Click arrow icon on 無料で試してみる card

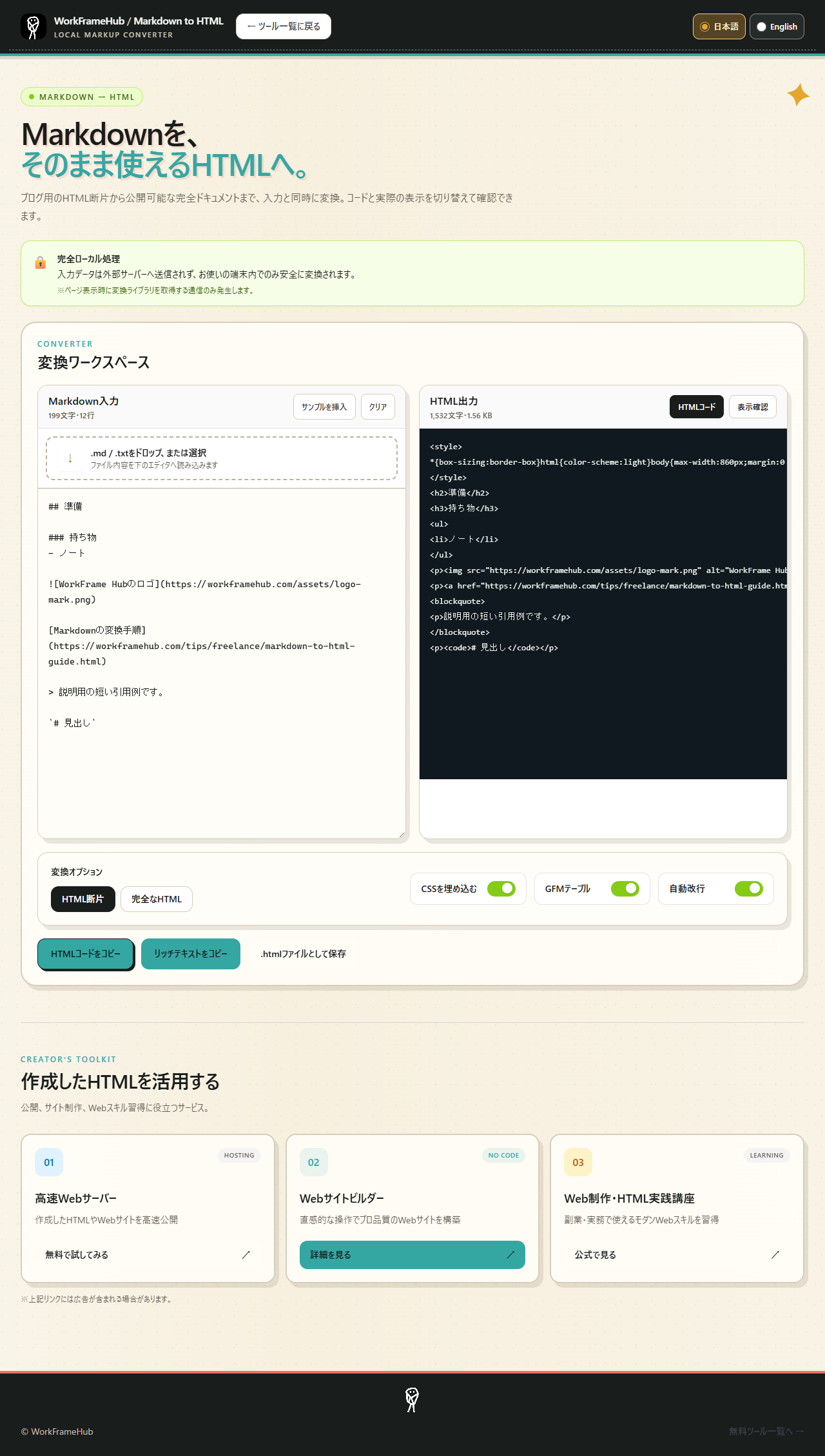246,1254
